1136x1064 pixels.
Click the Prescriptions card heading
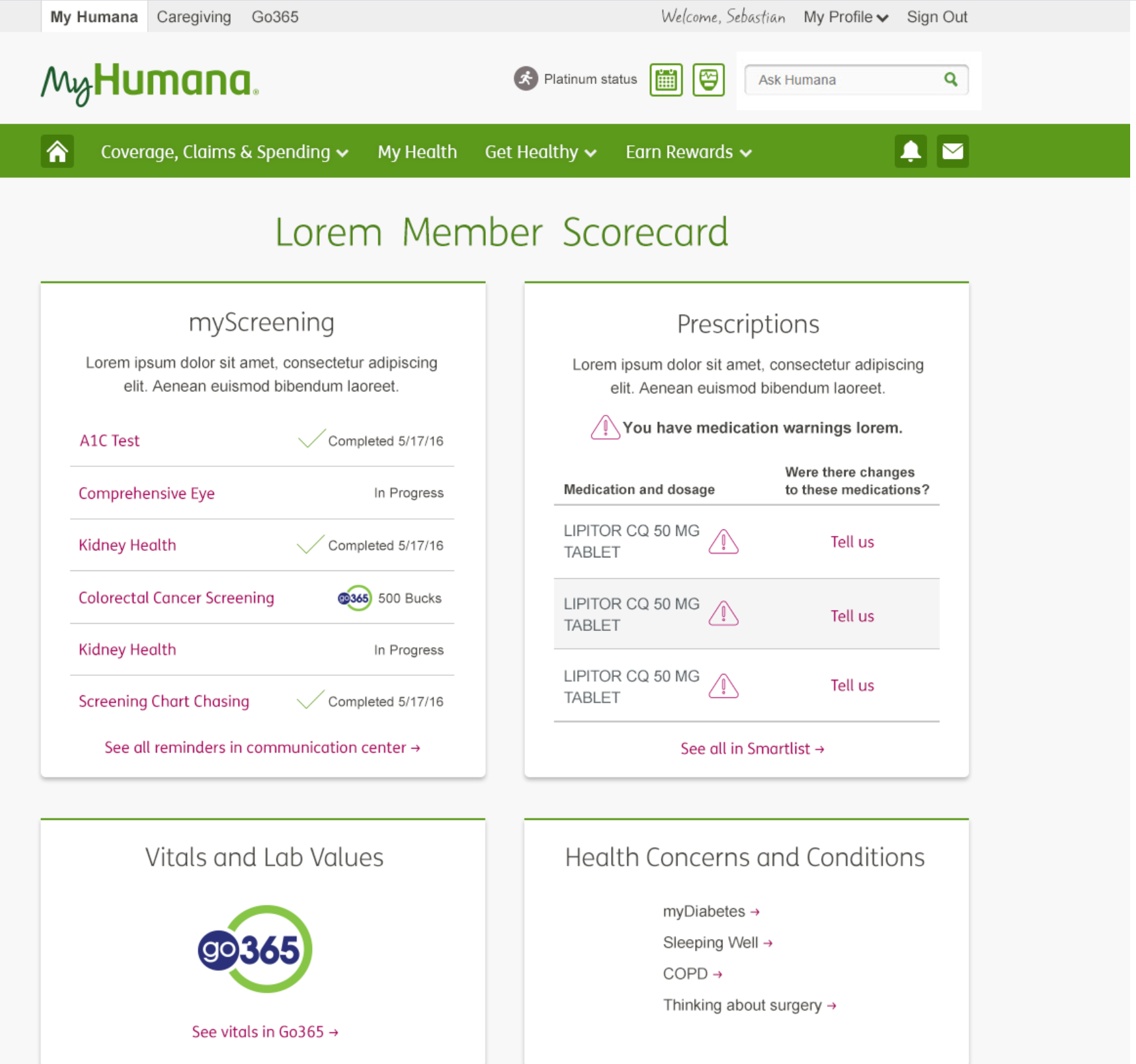(748, 324)
